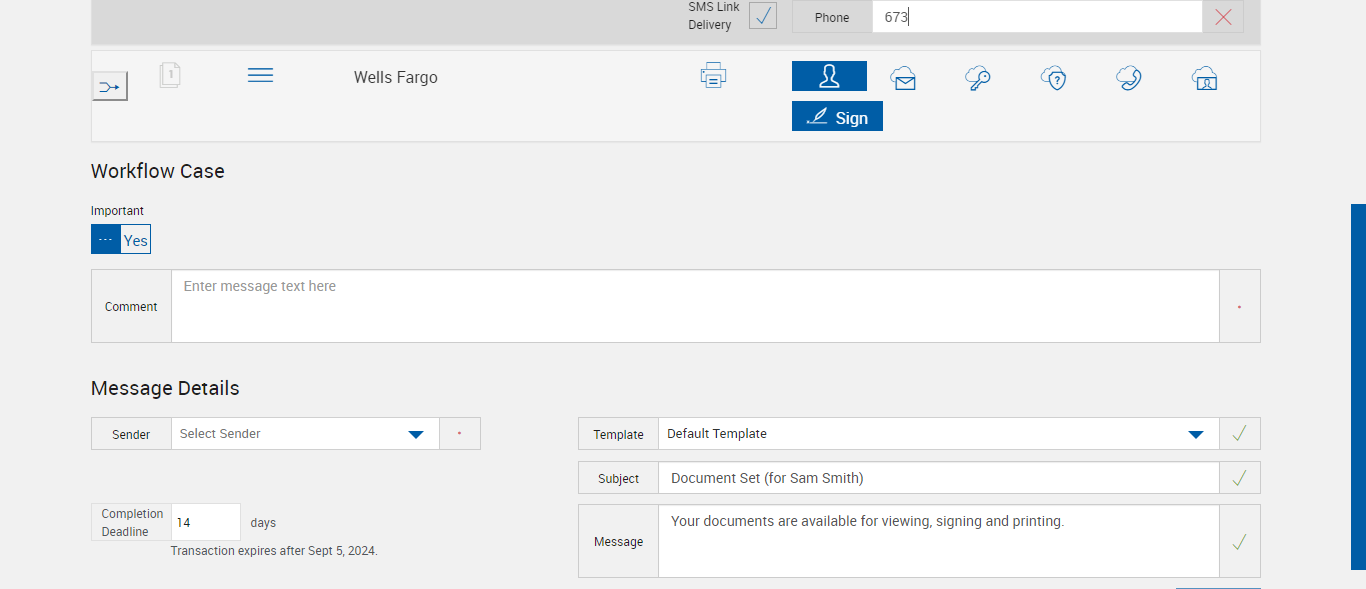1366x589 pixels.
Task: Select the person signer icon button
Action: tap(829, 76)
